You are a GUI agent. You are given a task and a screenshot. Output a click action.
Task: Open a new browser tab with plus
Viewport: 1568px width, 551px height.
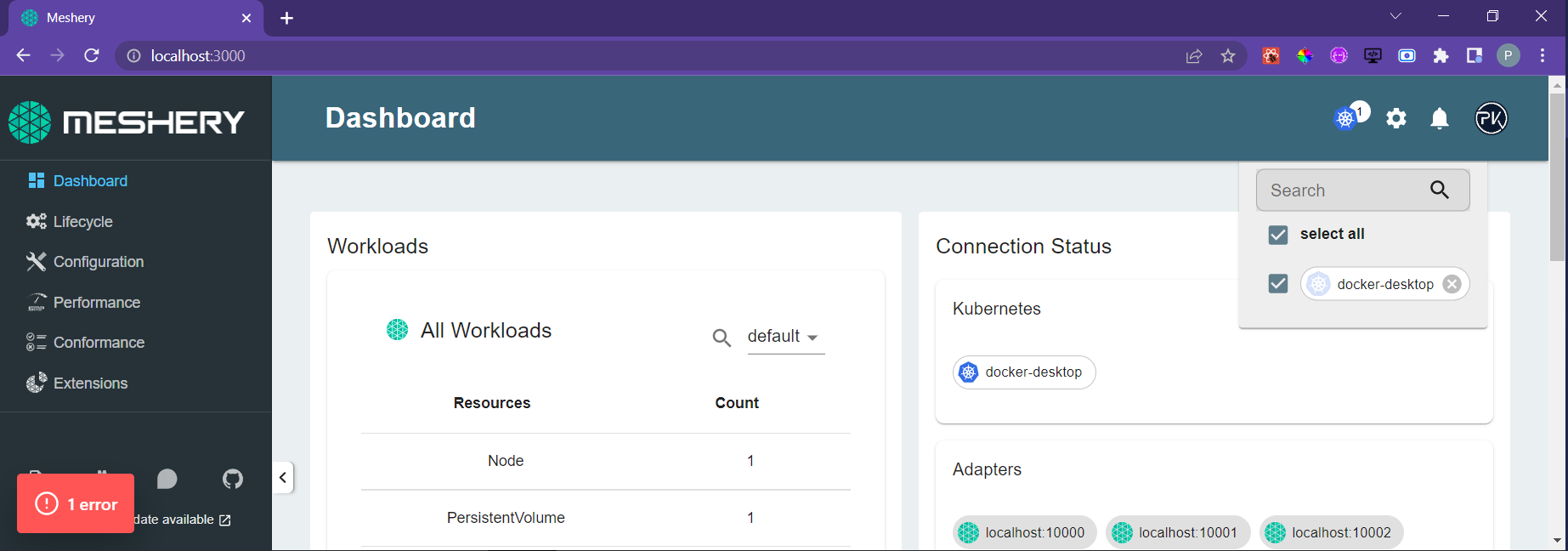287,18
